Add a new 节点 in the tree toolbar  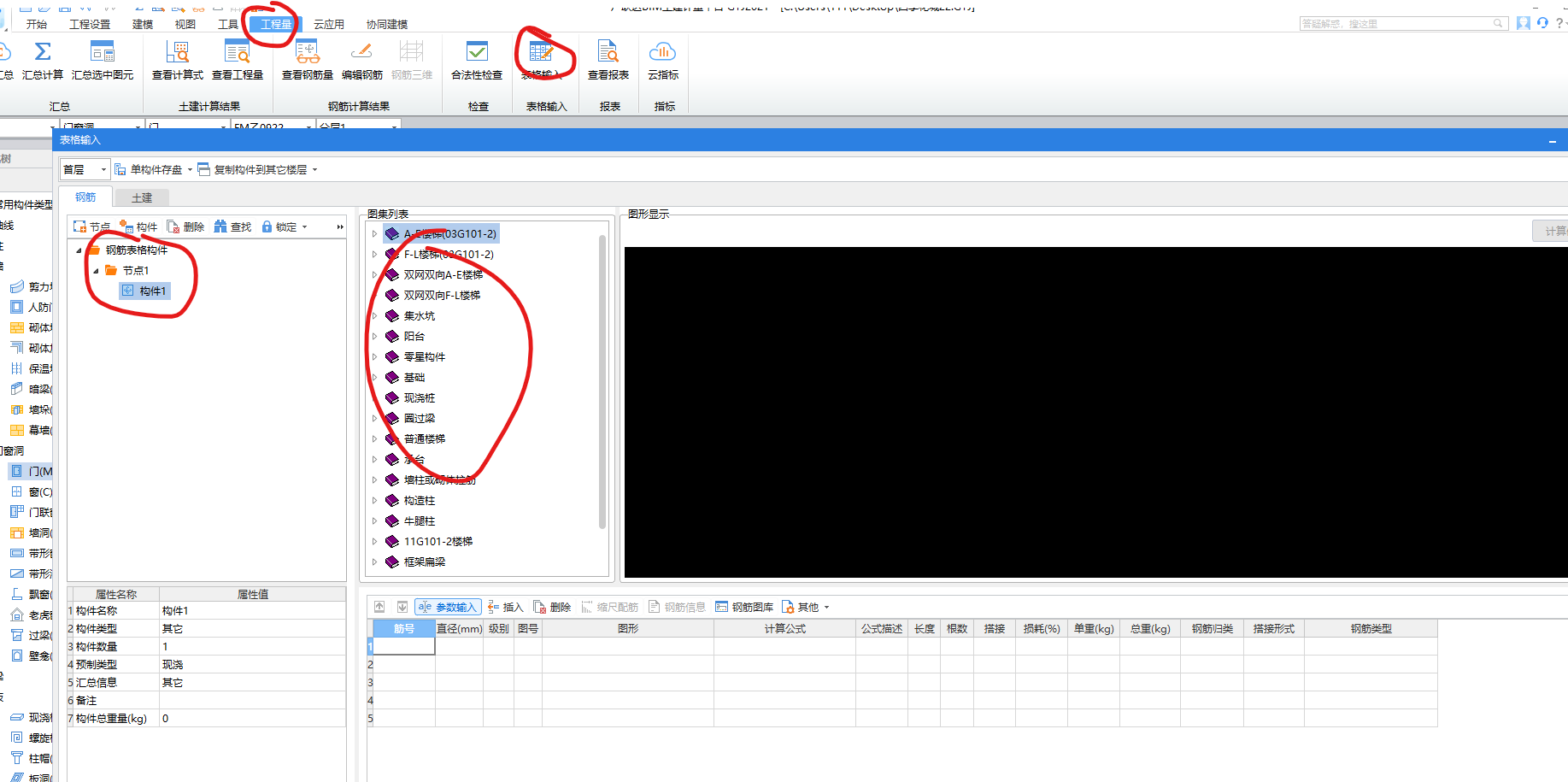[91, 226]
